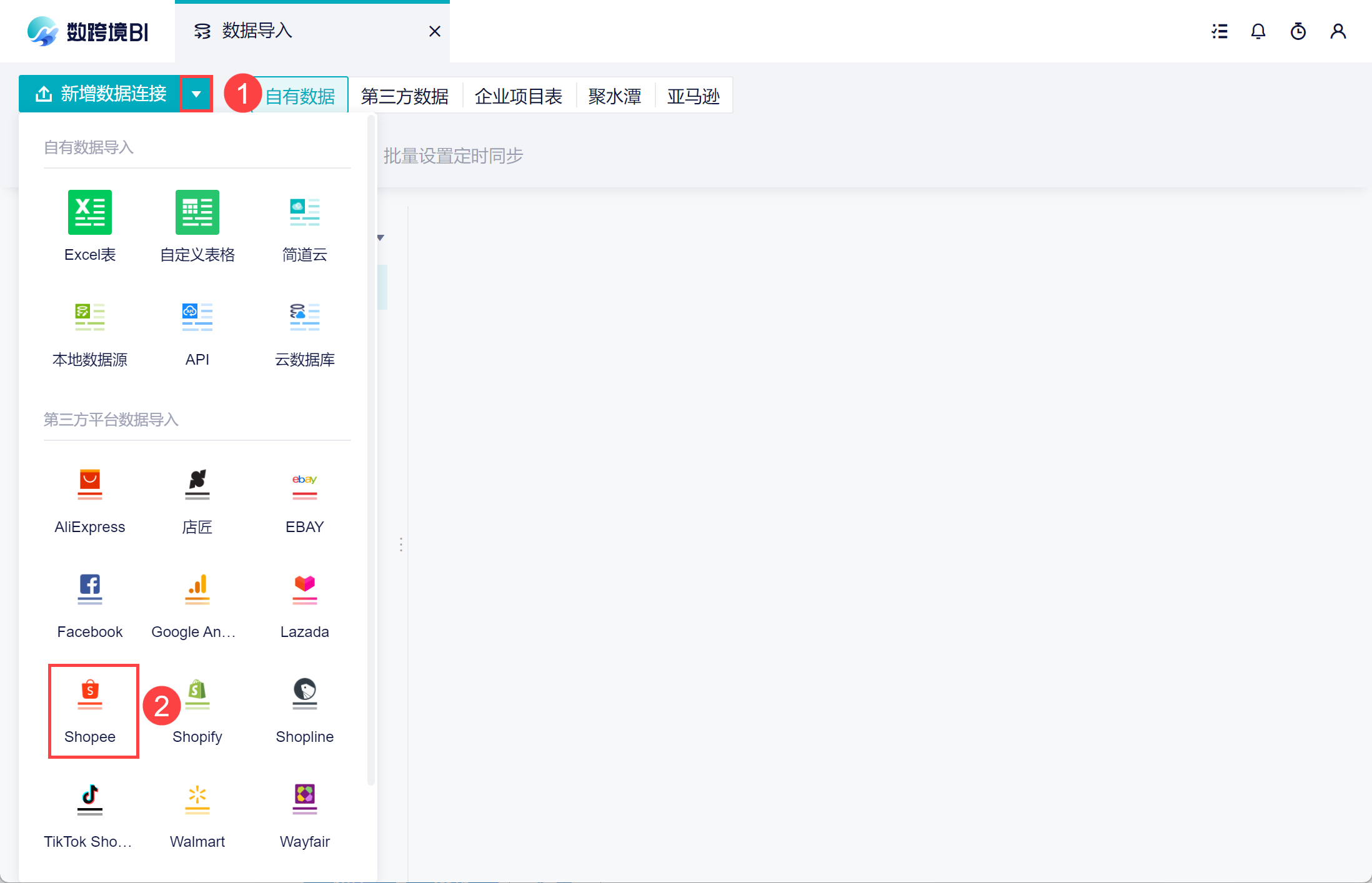Expand the 新增数据连接 dropdown arrow

[x=196, y=94]
